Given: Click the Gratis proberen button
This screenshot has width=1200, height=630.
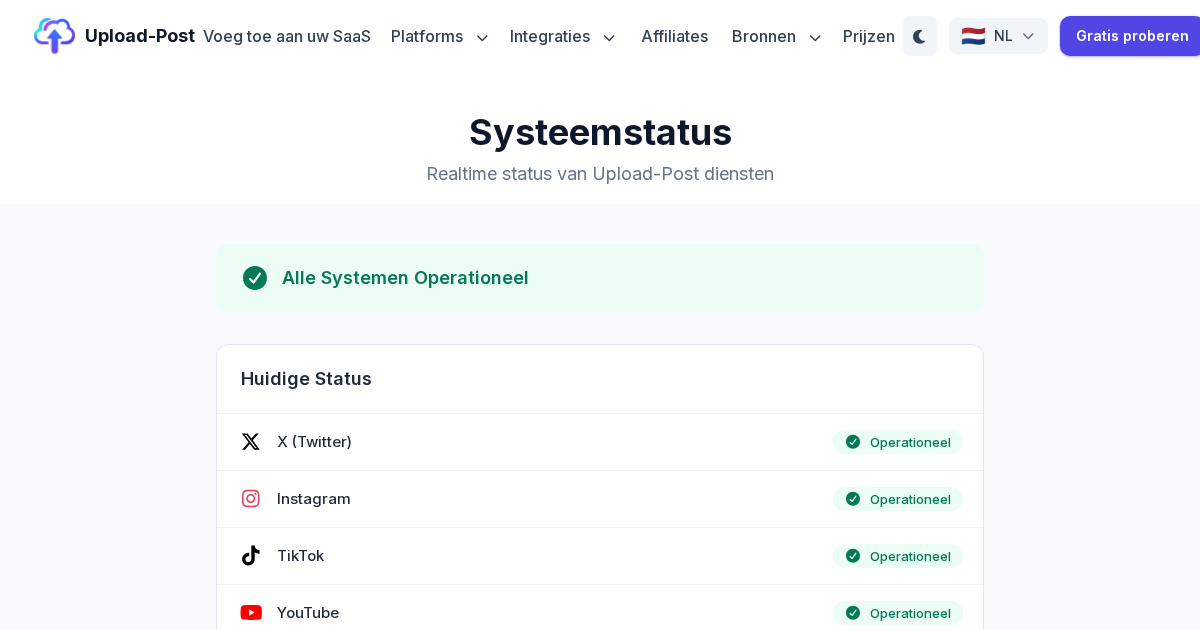Looking at the screenshot, I should click(x=1131, y=36).
